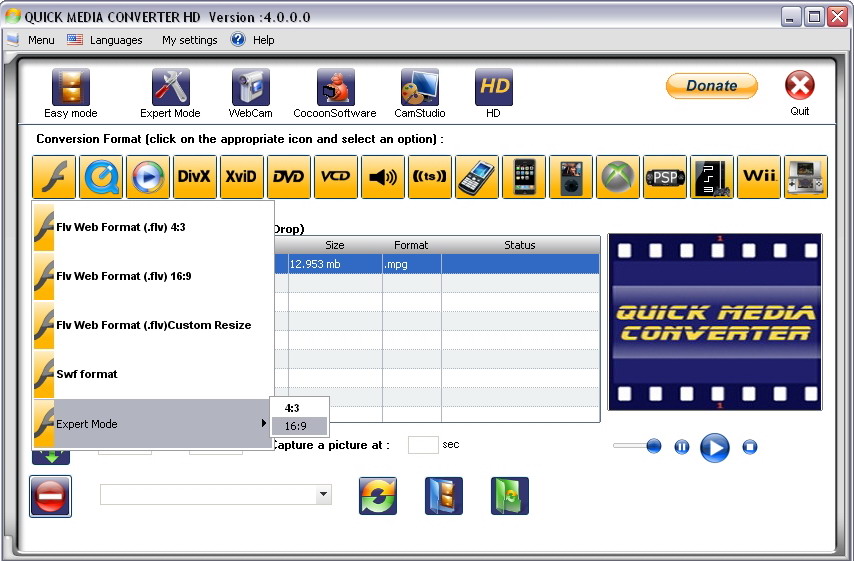The width and height of the screenshot is (854, 561).
Task: Click the Size column header
Action: click(x=335, y=245)
